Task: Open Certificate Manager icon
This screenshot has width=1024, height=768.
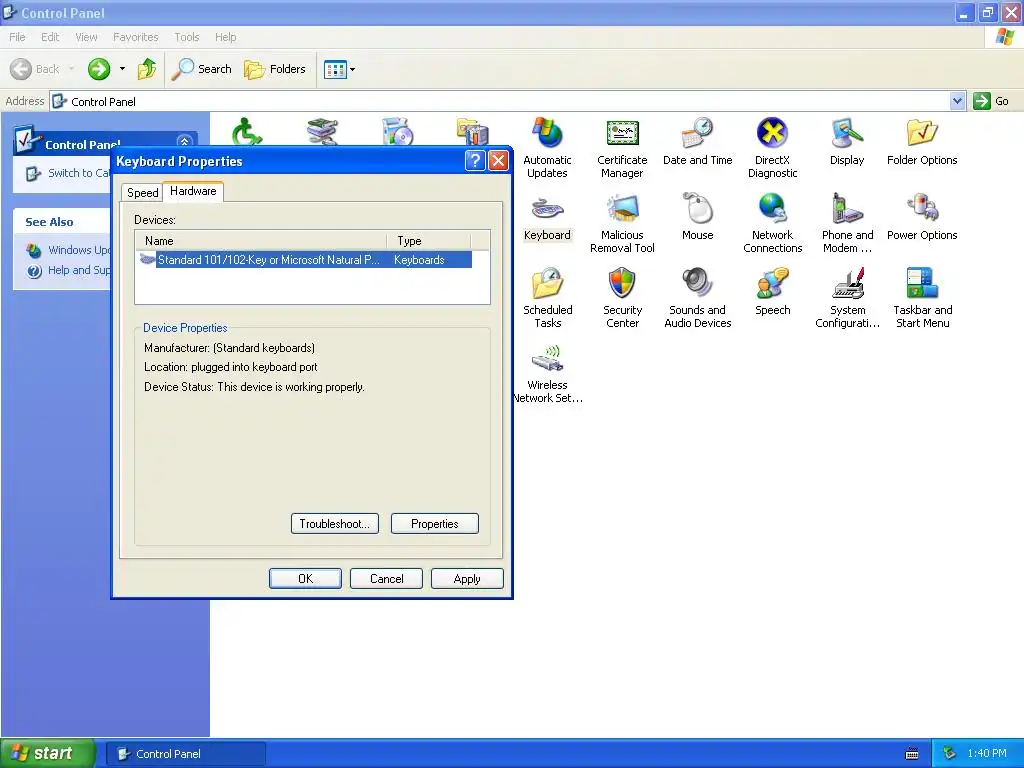Action: (622, 148)
